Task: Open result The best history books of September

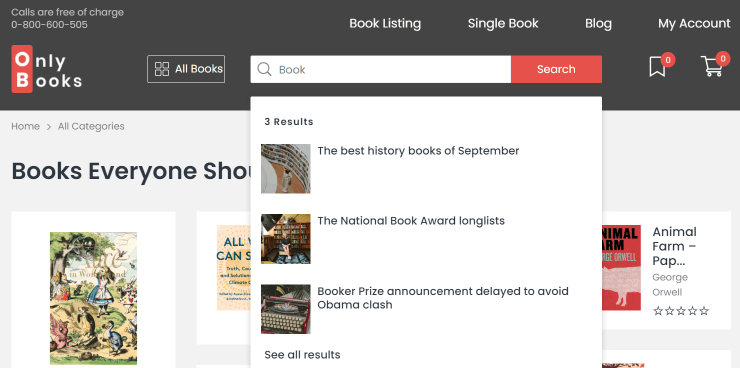Action: [418, 151]
